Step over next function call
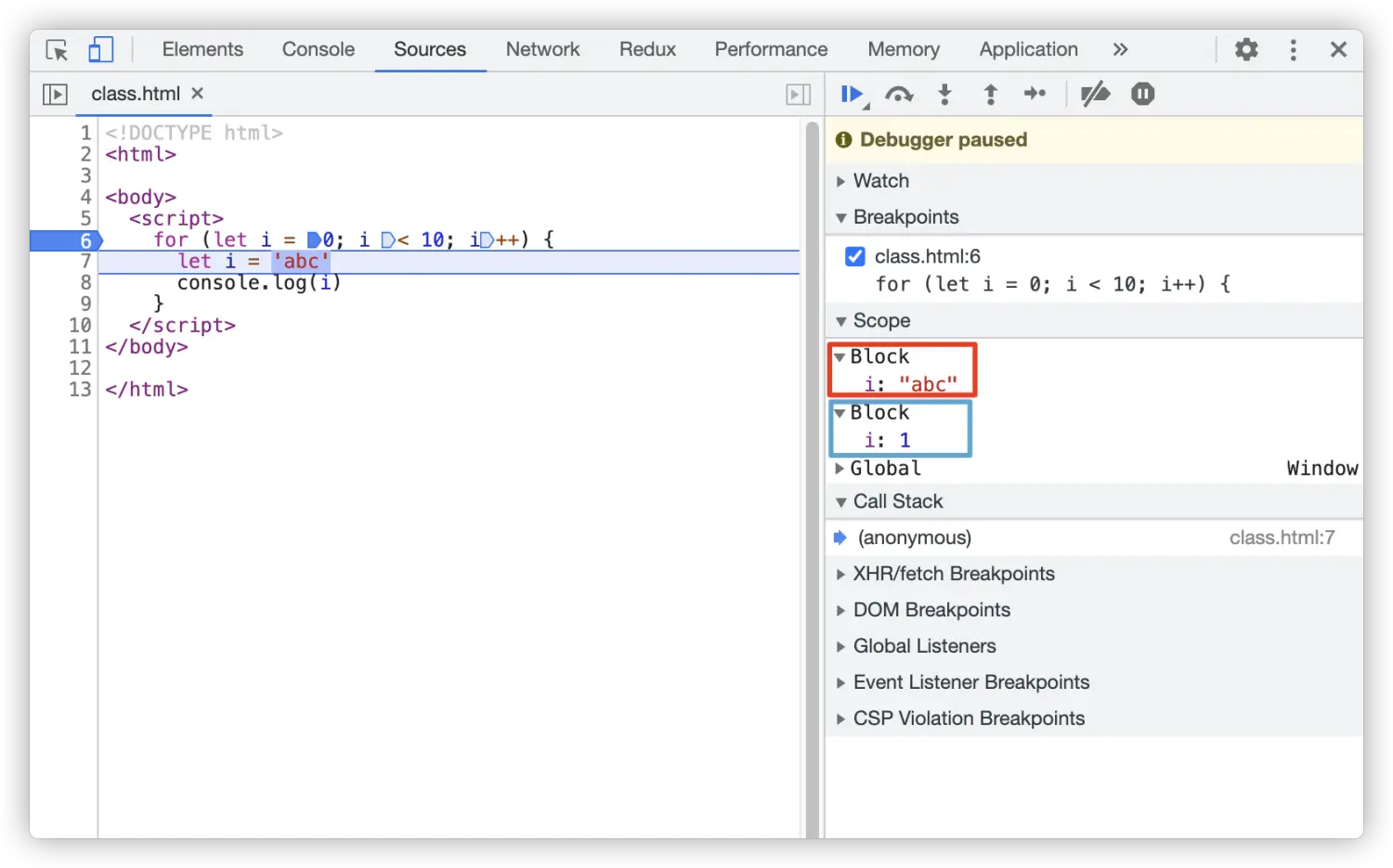The width and height of the screenshot is (1393, 868). [x=899, y=94]
